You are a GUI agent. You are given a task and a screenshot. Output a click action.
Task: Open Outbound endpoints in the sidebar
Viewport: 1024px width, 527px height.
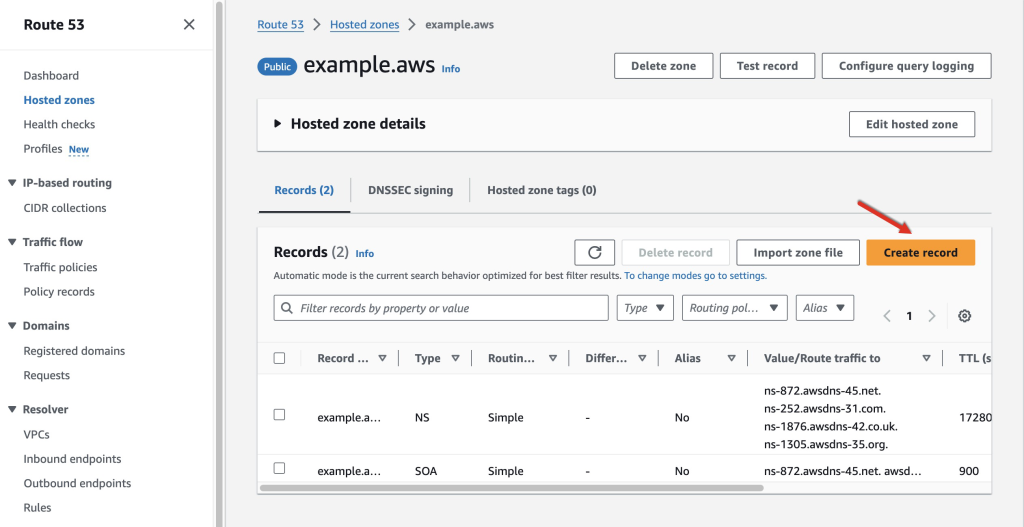click(77, 483)
